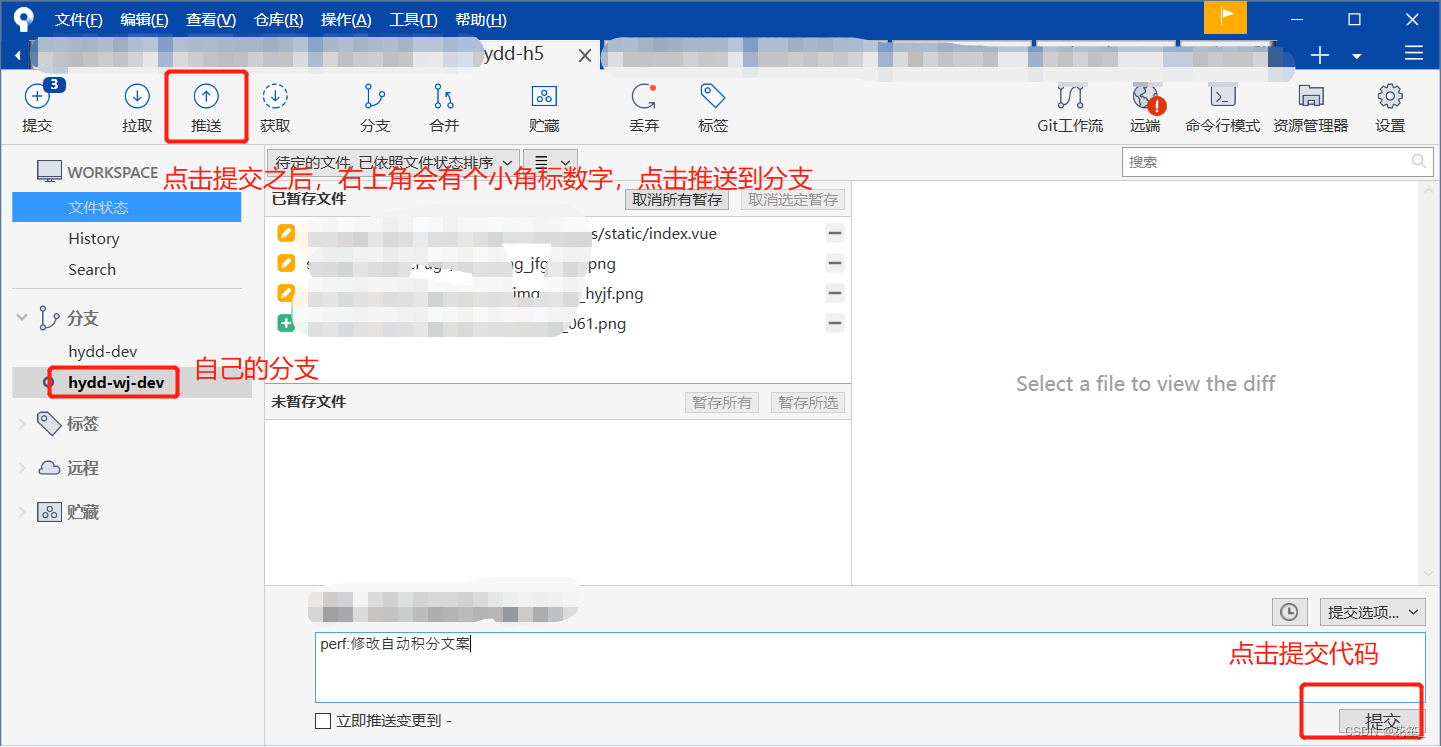1441x747 pixels.
Task: Toggle 立即推送变更到 checkbox
Action: [322, 720]
